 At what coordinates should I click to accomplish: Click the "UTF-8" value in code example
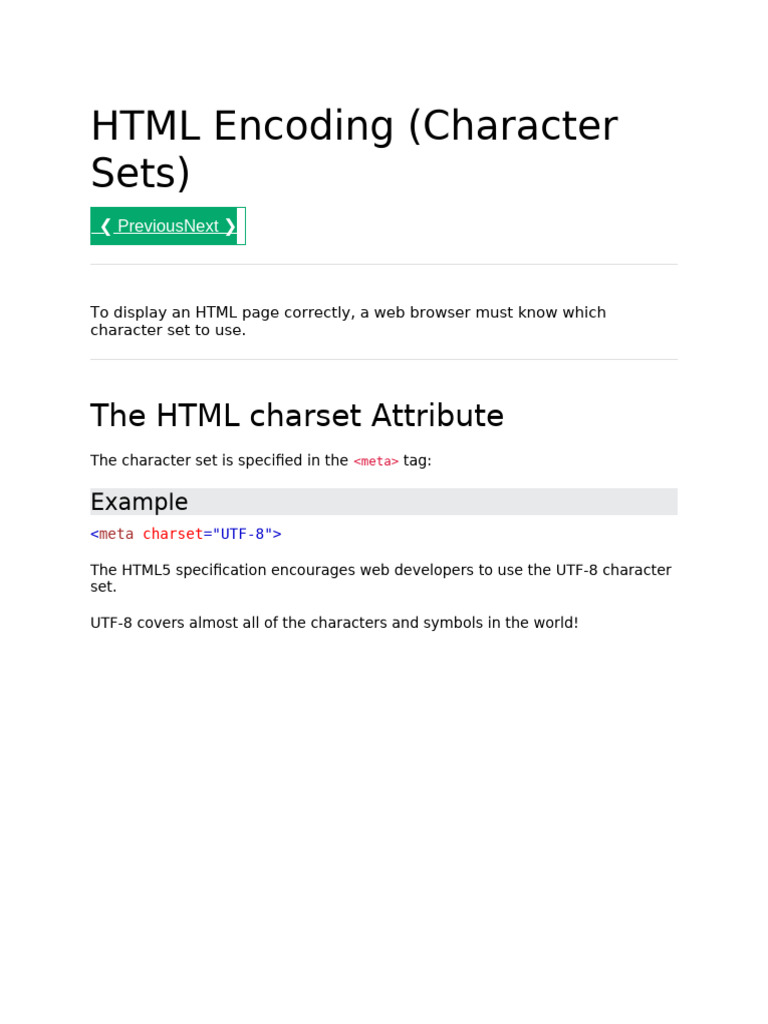pyautogui.click(x=242, y=534)
